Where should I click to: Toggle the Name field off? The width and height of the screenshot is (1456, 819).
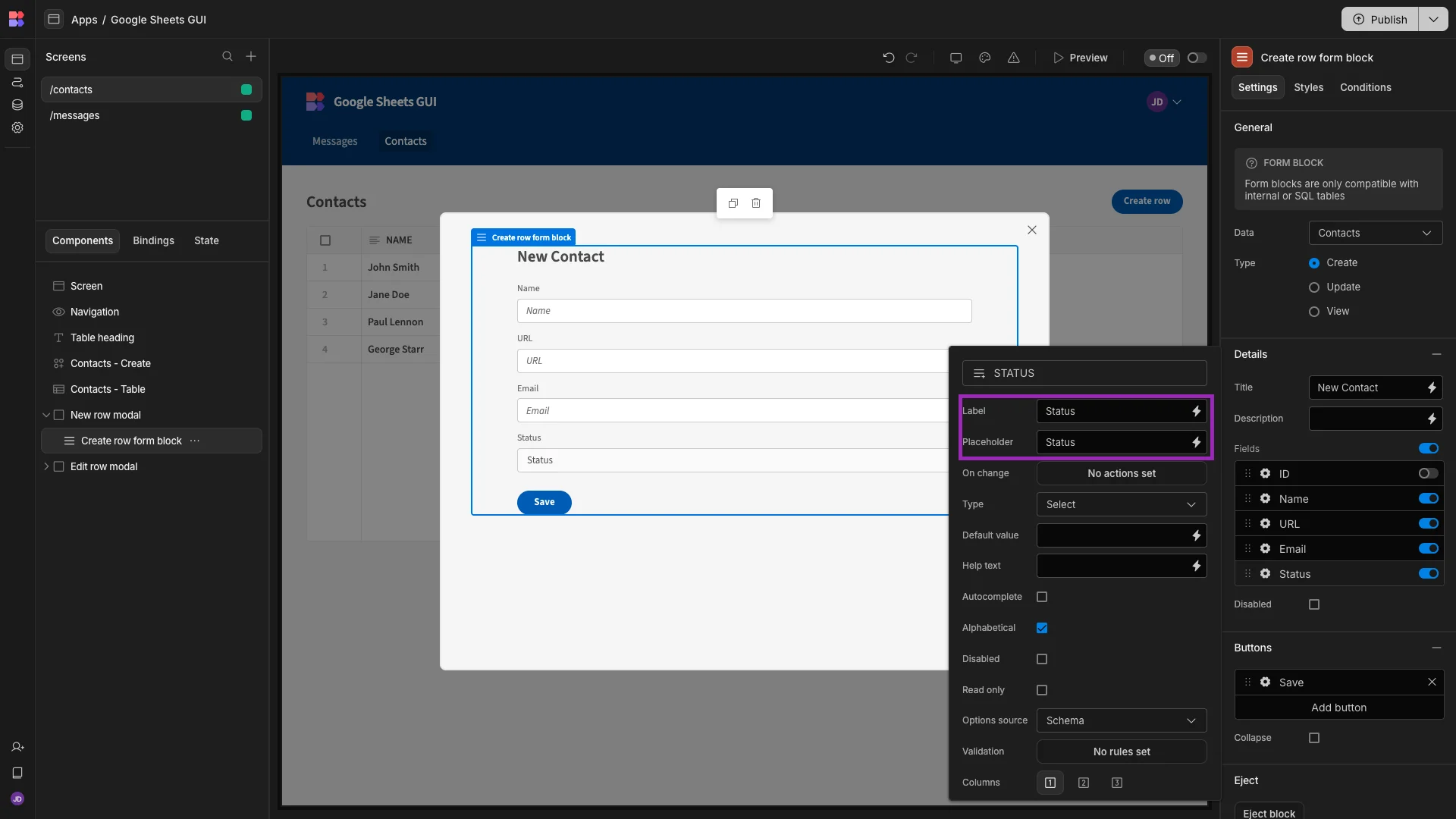coord(1429,498)
